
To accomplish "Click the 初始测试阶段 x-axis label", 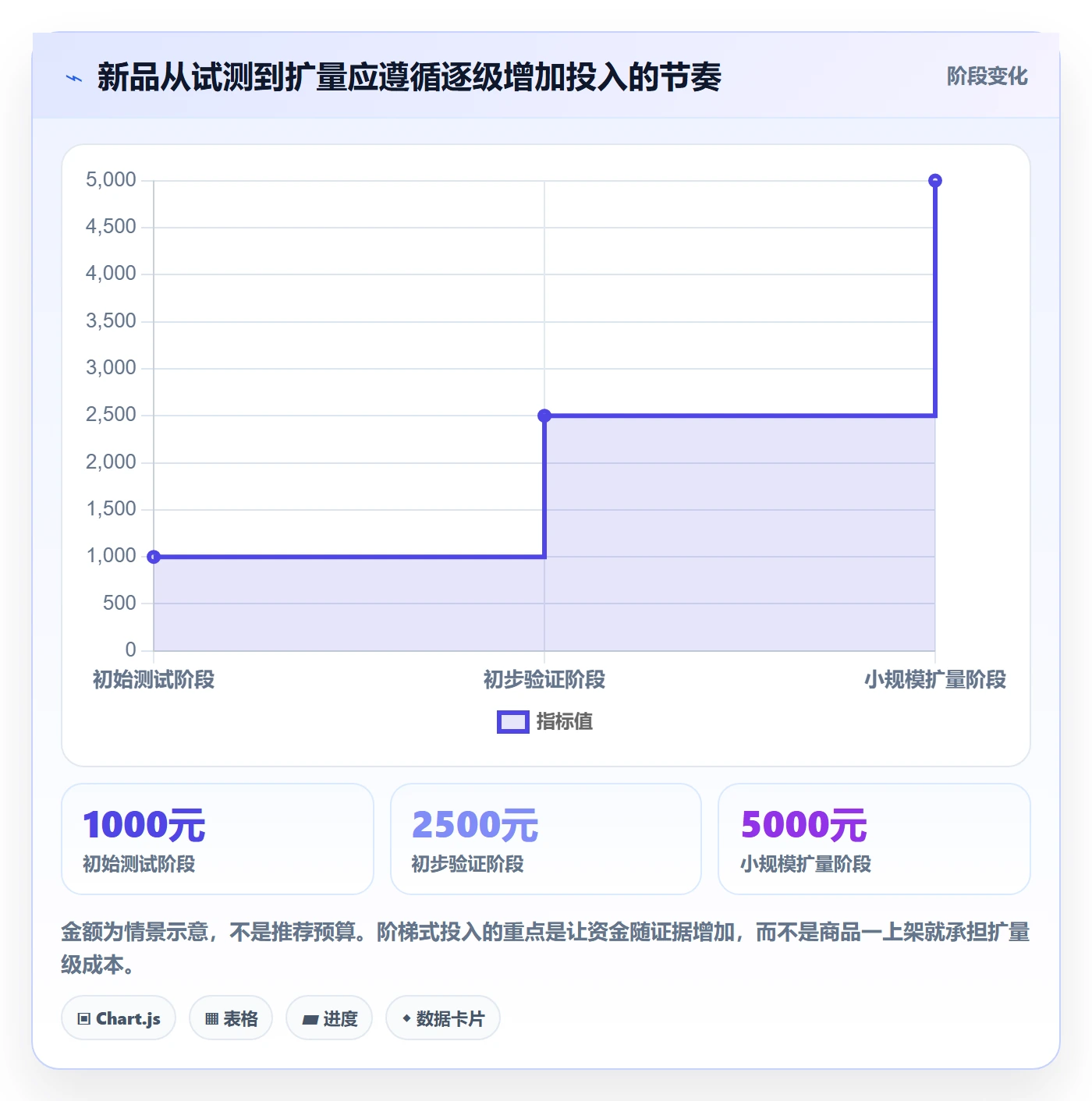I will tap(154, 680).
